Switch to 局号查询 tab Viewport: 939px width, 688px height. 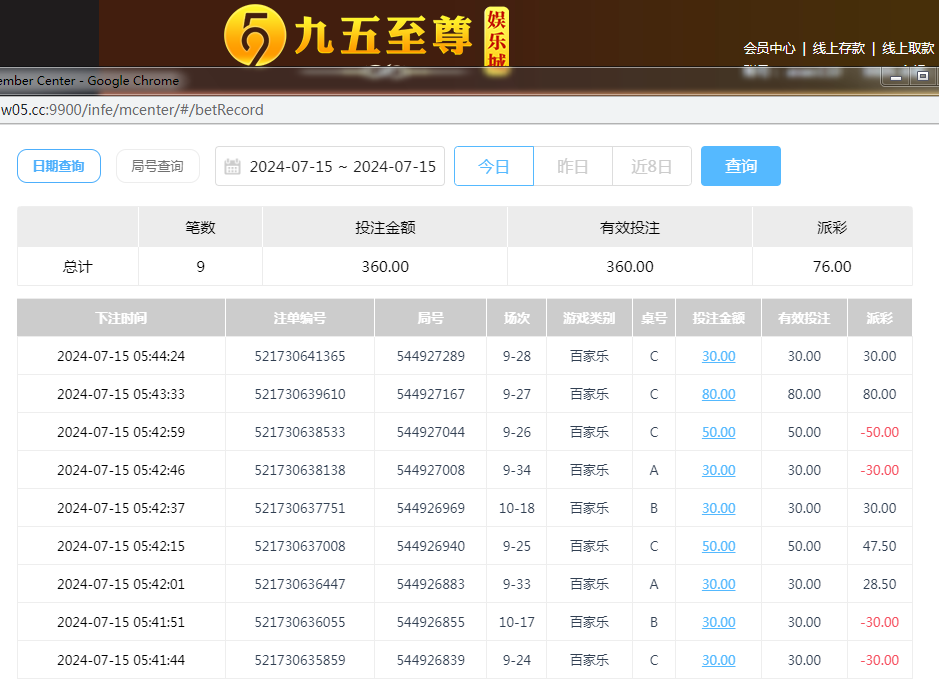[x=157, y=166]
